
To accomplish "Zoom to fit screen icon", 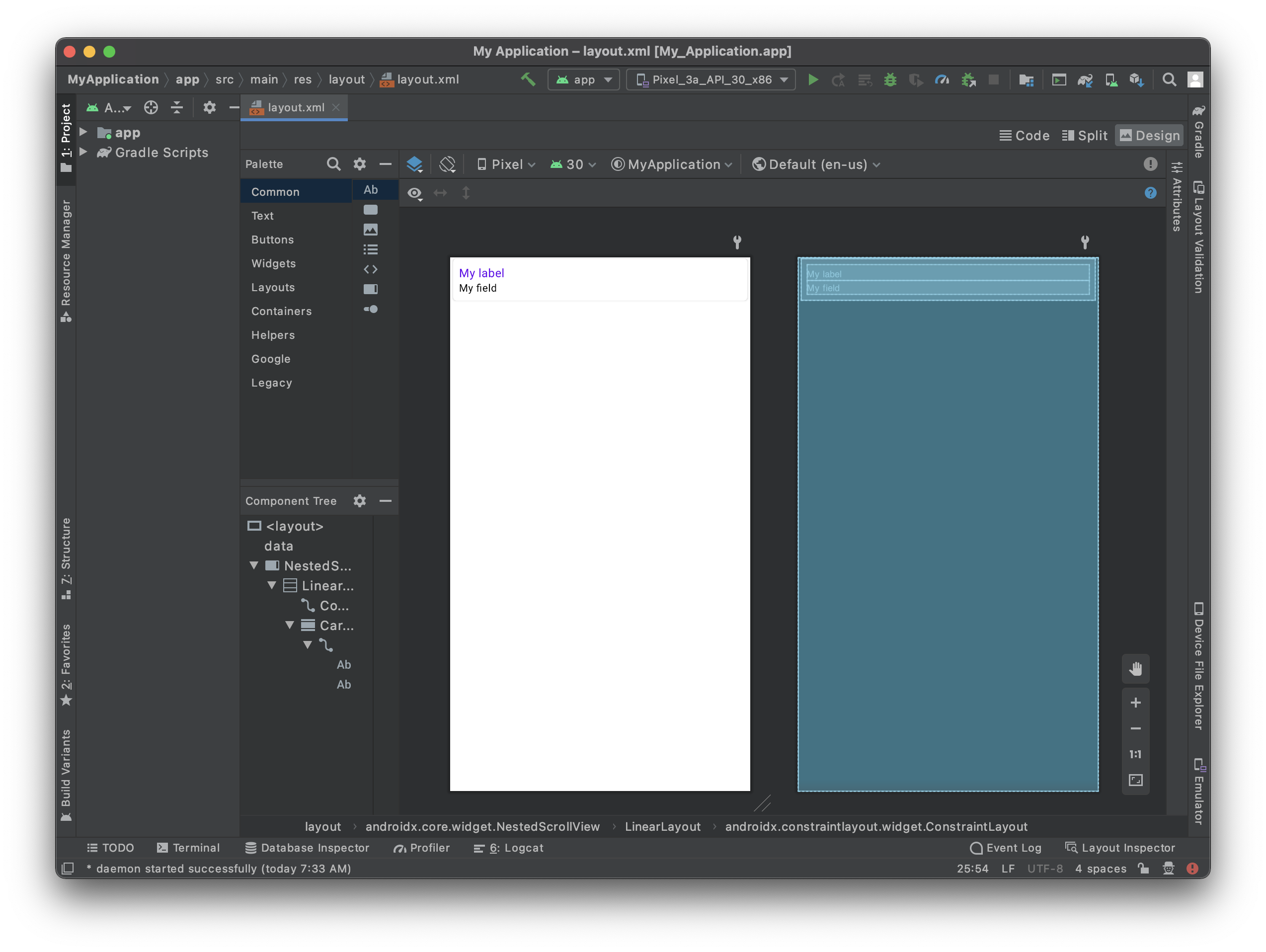I will pyautogui.click(x=1135, y=780).
